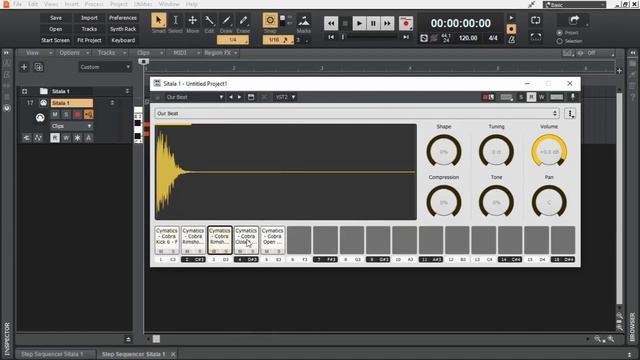Fast forward the transport
This screenshot has height=360, width=640.
(x=387, y=23)
